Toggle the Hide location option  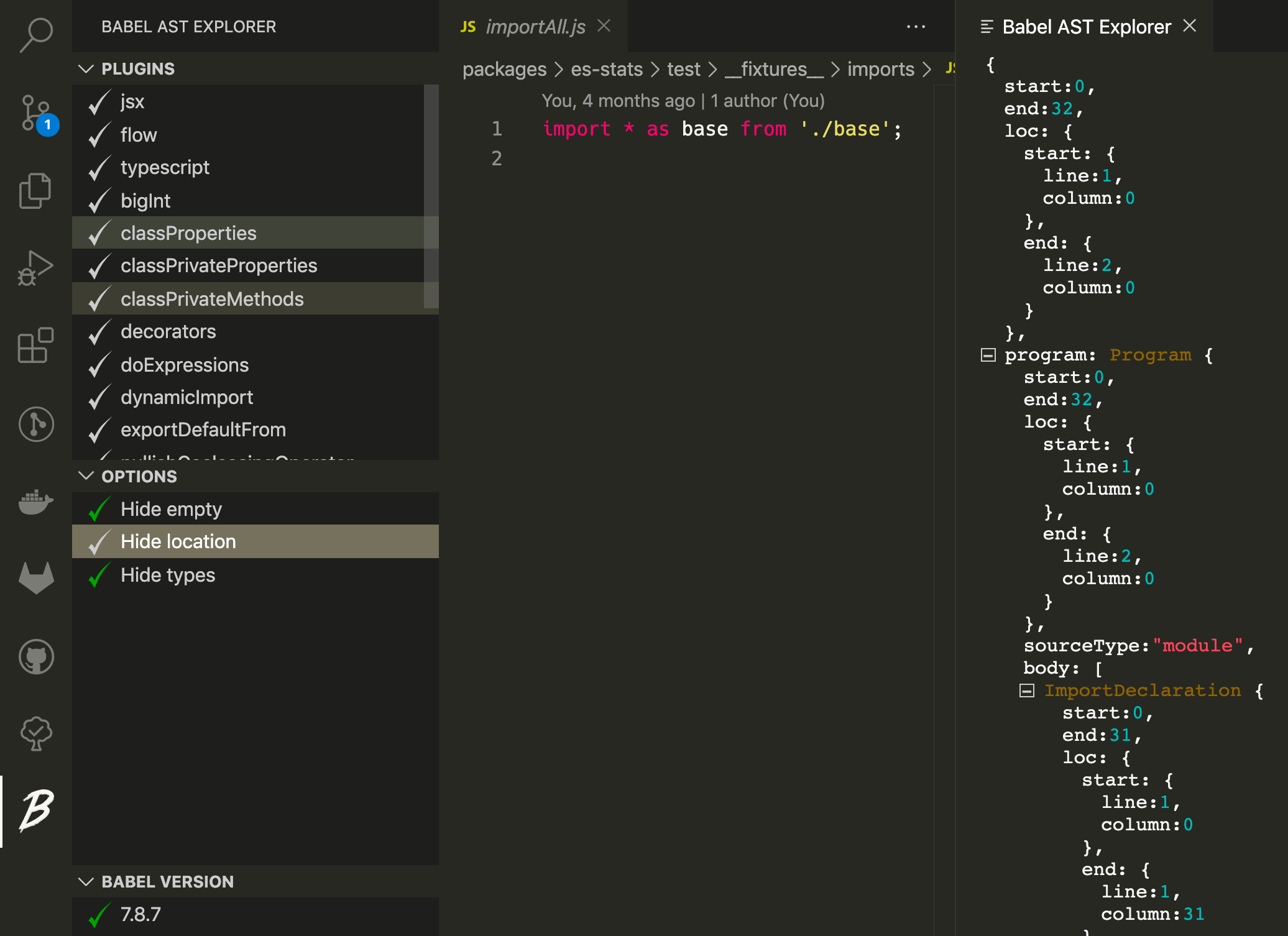coord(255,541)
